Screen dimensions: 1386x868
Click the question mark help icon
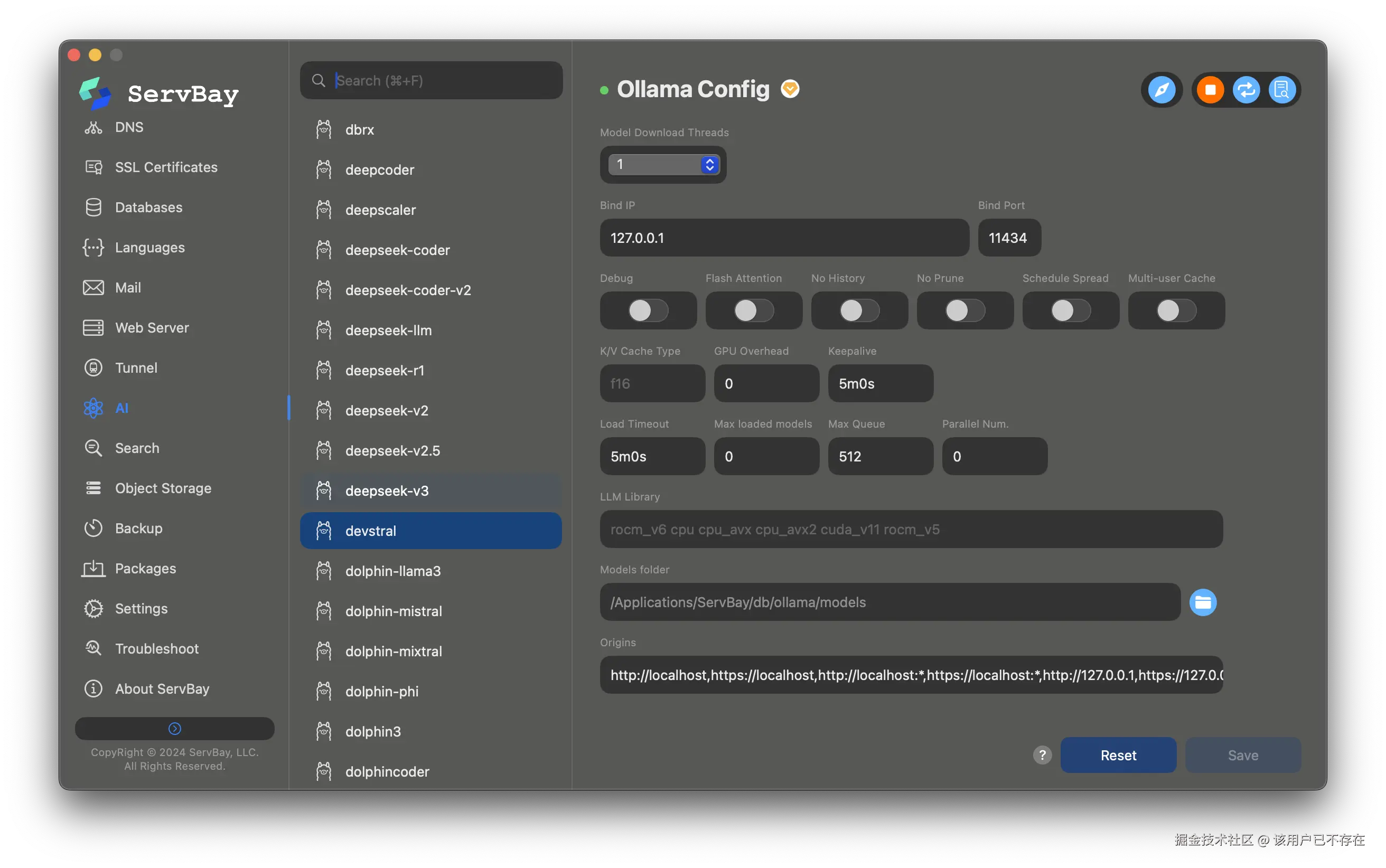[x=1042, y=755]
